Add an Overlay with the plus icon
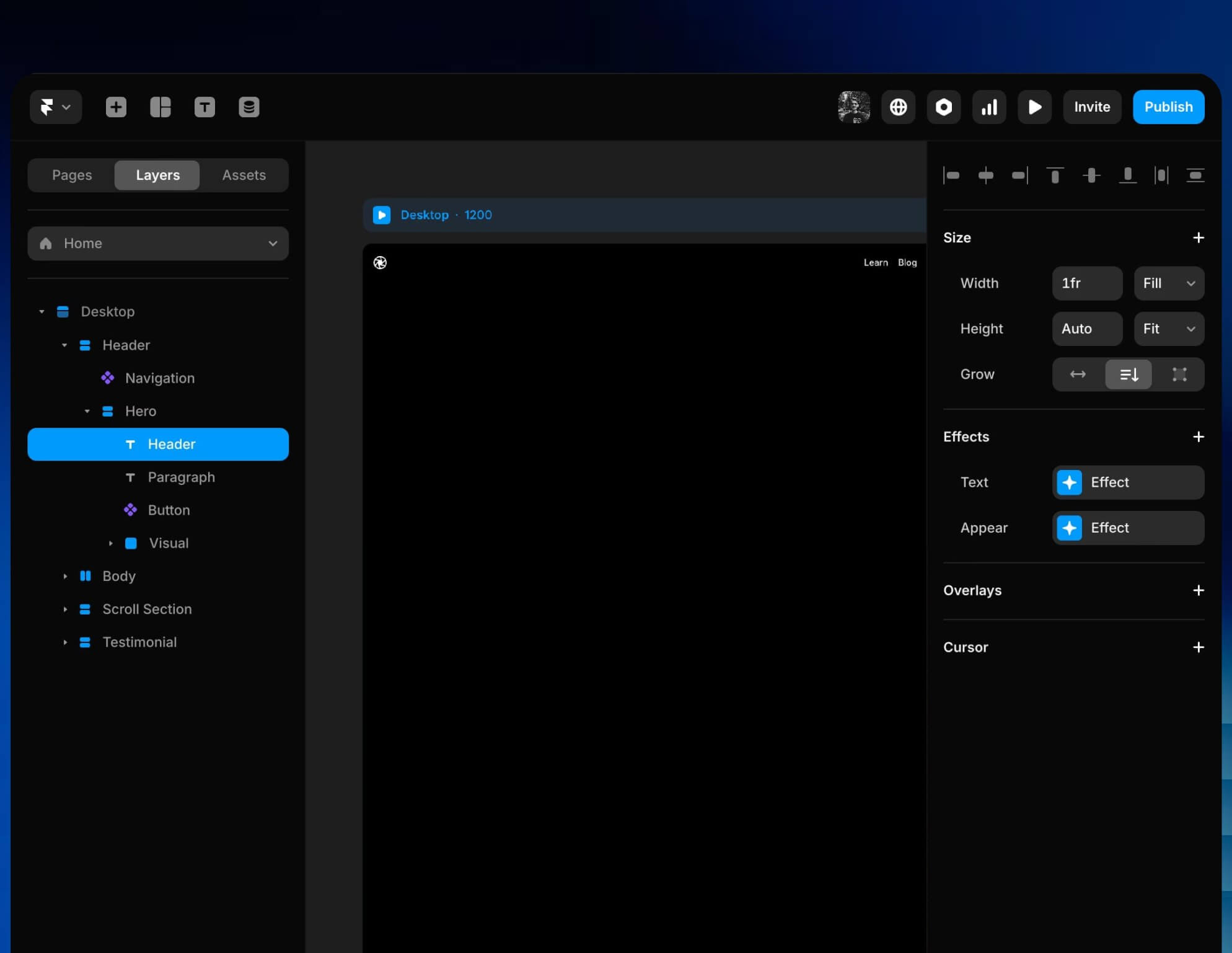This screenshot has height=953, width=1232. coord(1199,590)
